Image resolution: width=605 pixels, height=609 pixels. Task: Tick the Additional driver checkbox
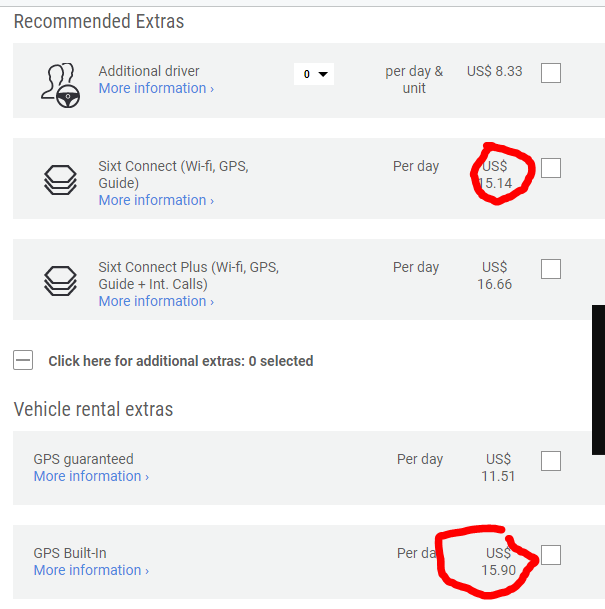[x=550, y=73]
